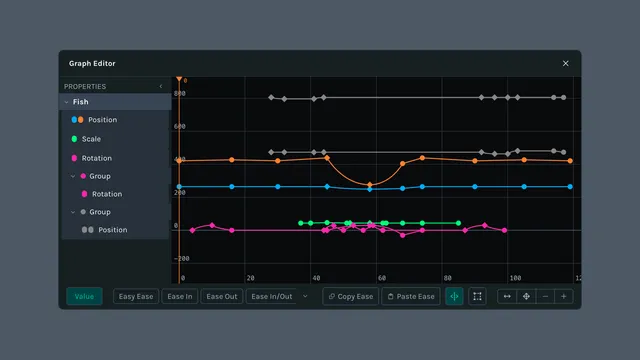Apply Ease In/Out preset

[x=272, y=296]
